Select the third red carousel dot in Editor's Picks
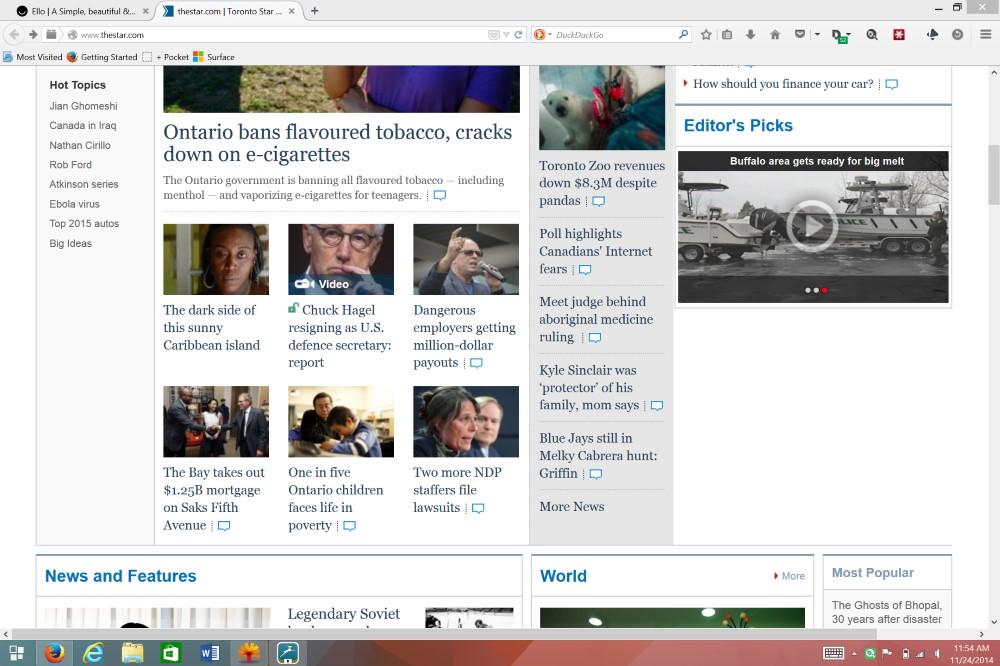 pyautogui.click(x=824, y=290)
